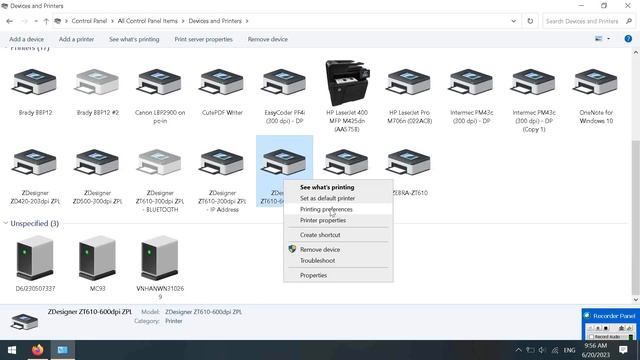Open the notification center icon
This screenshot has width=640, height=360.
623,350
